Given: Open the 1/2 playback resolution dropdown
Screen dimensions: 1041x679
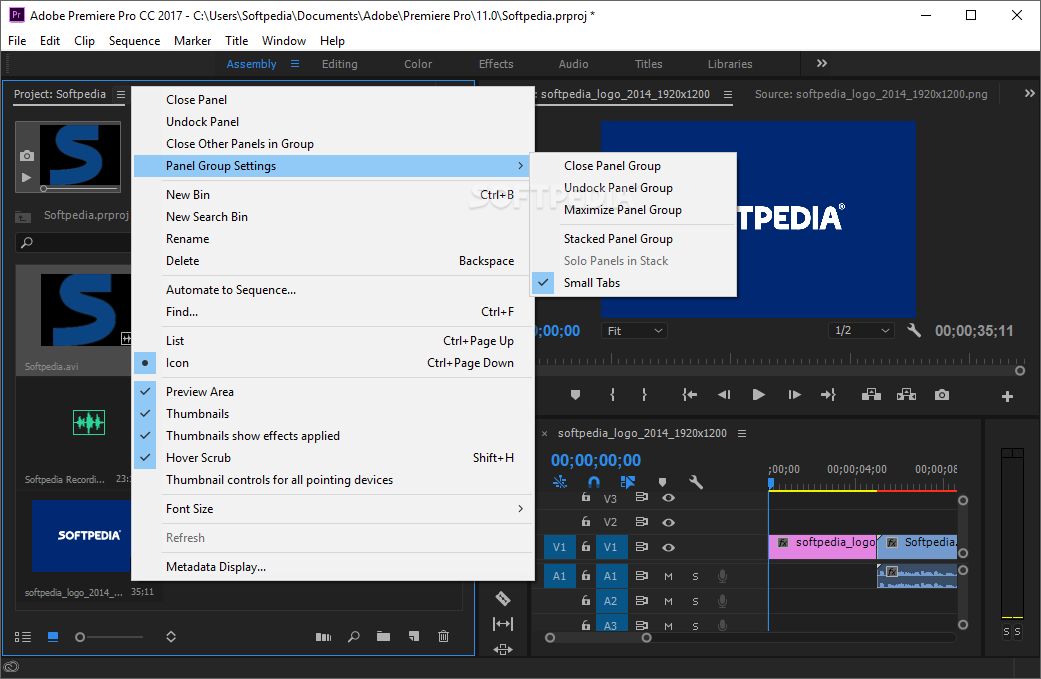Looking at the screenshot, I should pyautogui.click(x=861, y=331).
